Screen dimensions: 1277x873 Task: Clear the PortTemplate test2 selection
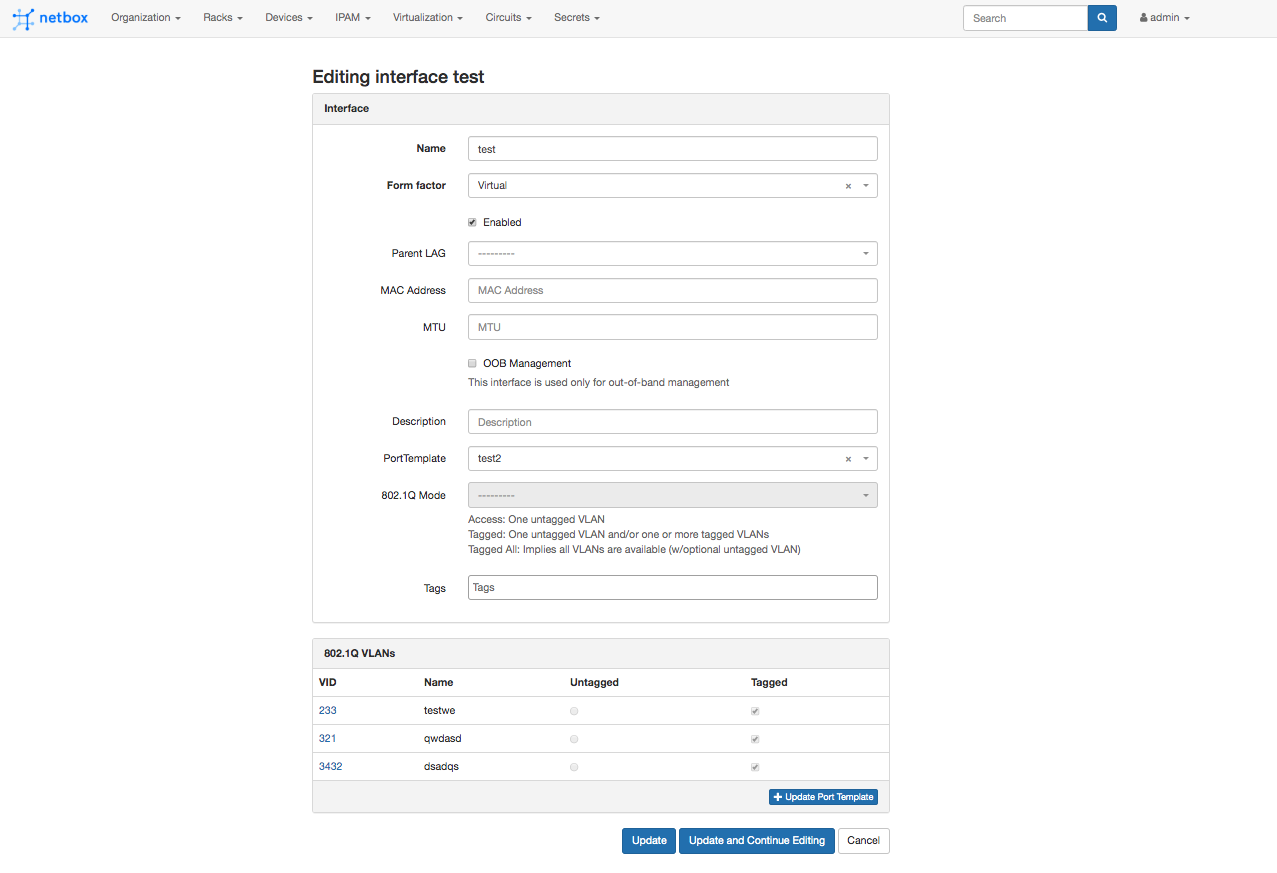(x=848, y=459)
